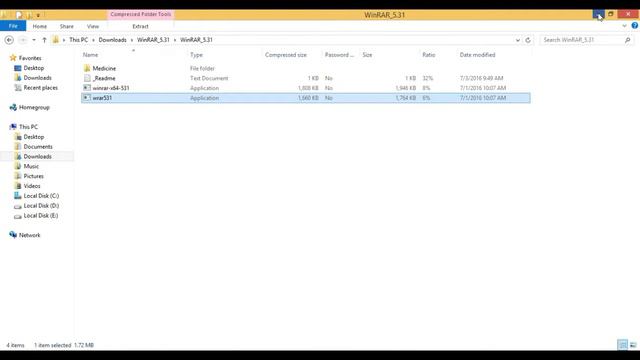640x360 pixels.
Task: Click the '32%' ratio cell
Action: tap(427, 78)
